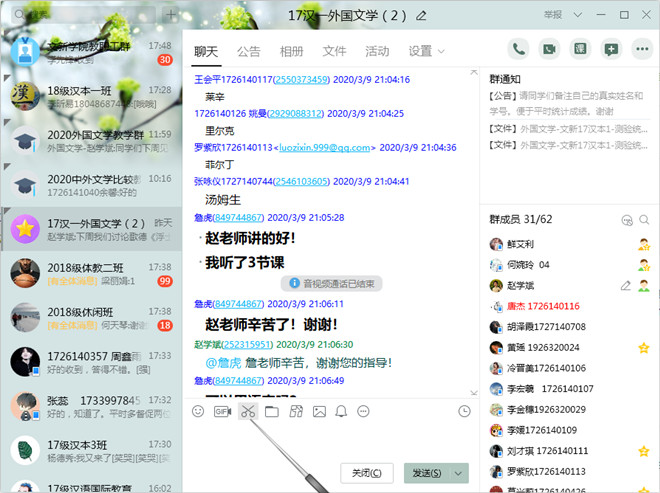This screenshot has width=660, height=493.
Task: Expand the 设置 settings dropdown tab
Action: coord(427,51)
